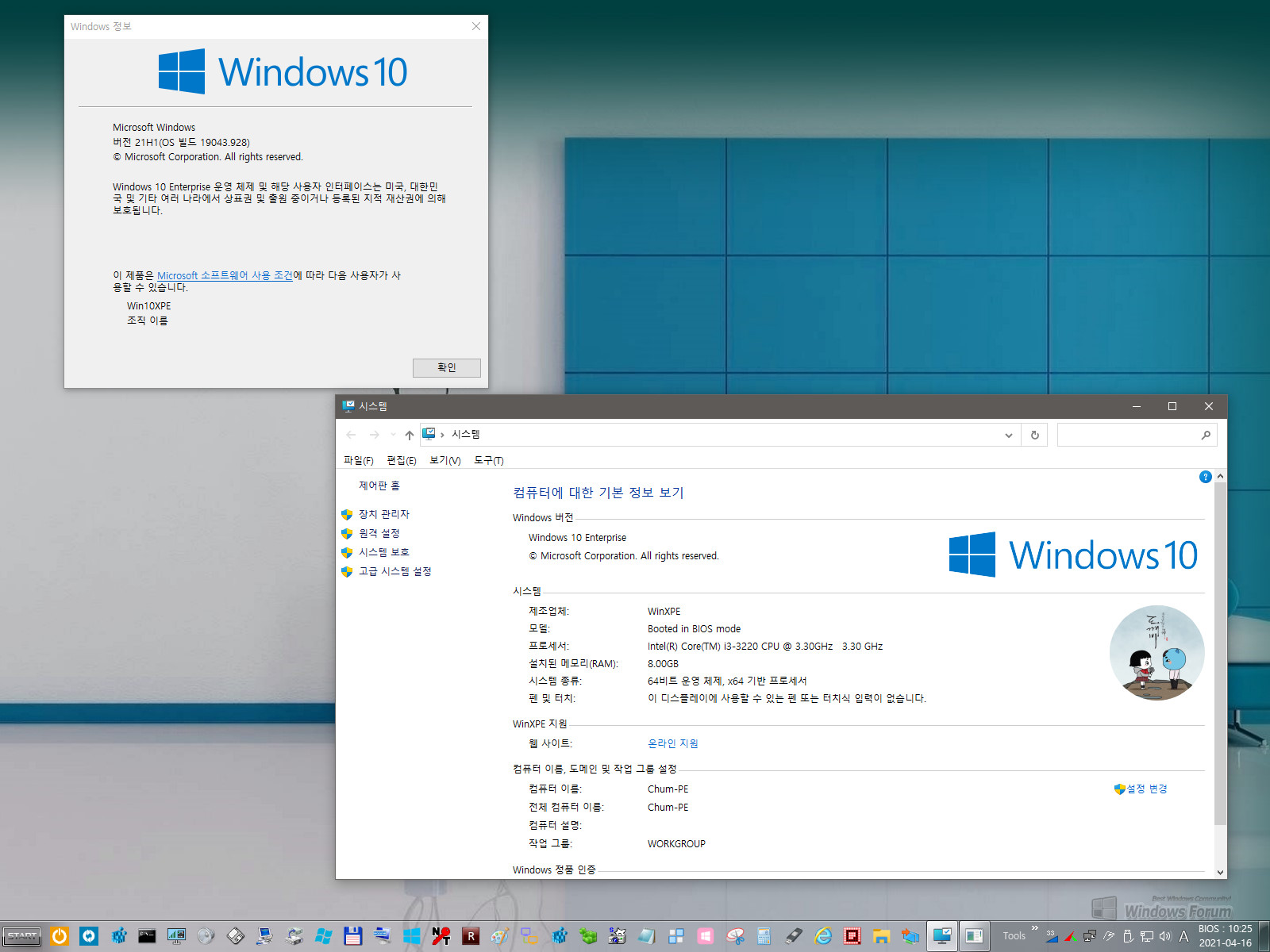Open File Explorer folder icon
Image resolution: width=1270 pixels, height=952 pixels.
pyautogui.click(x=881, y=936)
